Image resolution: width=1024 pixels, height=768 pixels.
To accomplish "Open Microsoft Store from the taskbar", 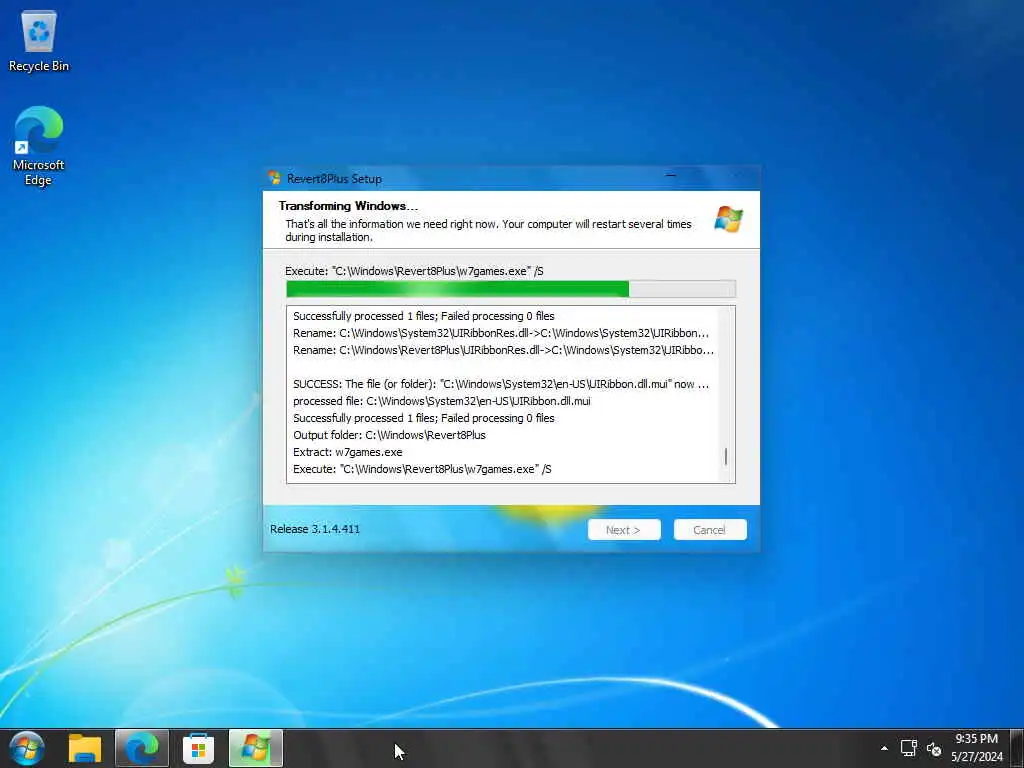I will (x=199, y=748).
